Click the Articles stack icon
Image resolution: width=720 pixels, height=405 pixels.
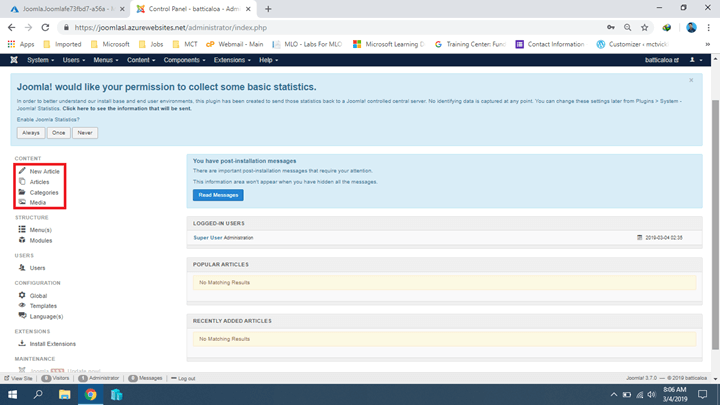tap(22, 181)
